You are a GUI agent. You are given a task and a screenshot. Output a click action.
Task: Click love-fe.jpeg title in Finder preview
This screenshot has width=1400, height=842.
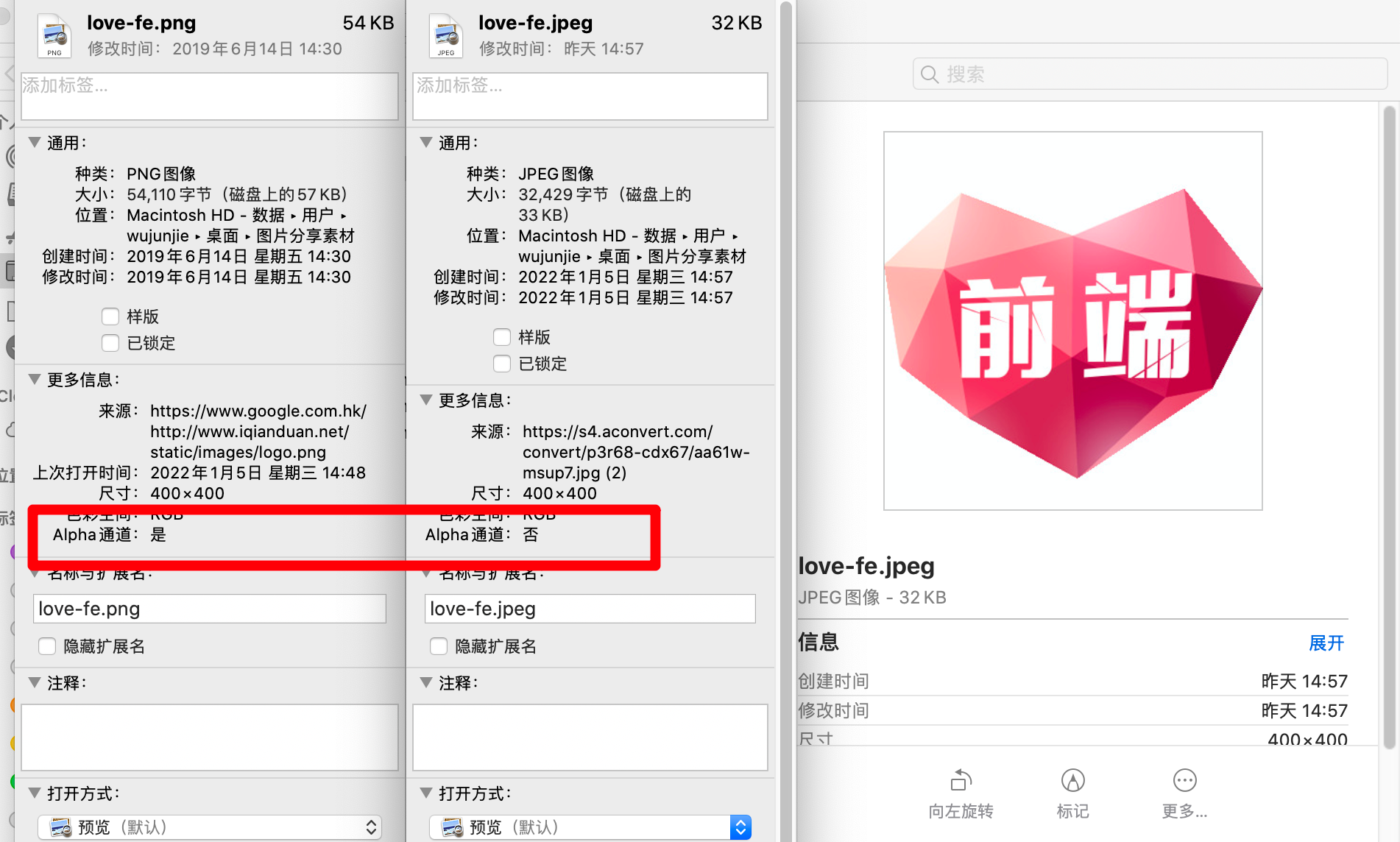pos(866,566)
